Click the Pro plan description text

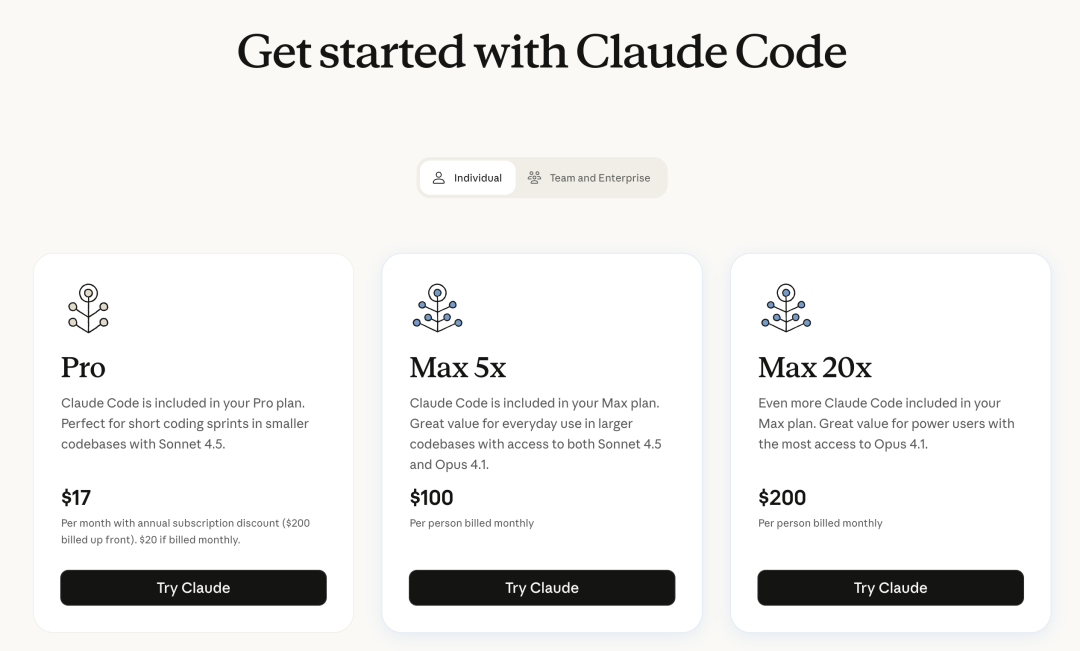(185, 423)
